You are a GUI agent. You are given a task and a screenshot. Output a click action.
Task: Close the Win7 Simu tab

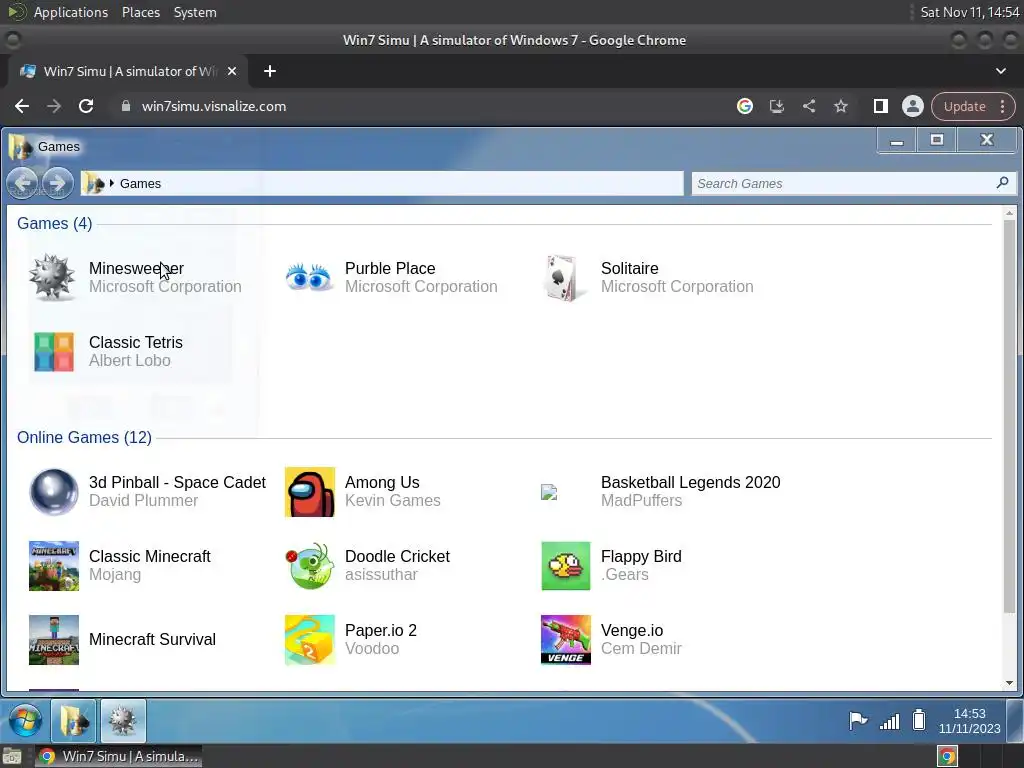(x=232, y=71)
